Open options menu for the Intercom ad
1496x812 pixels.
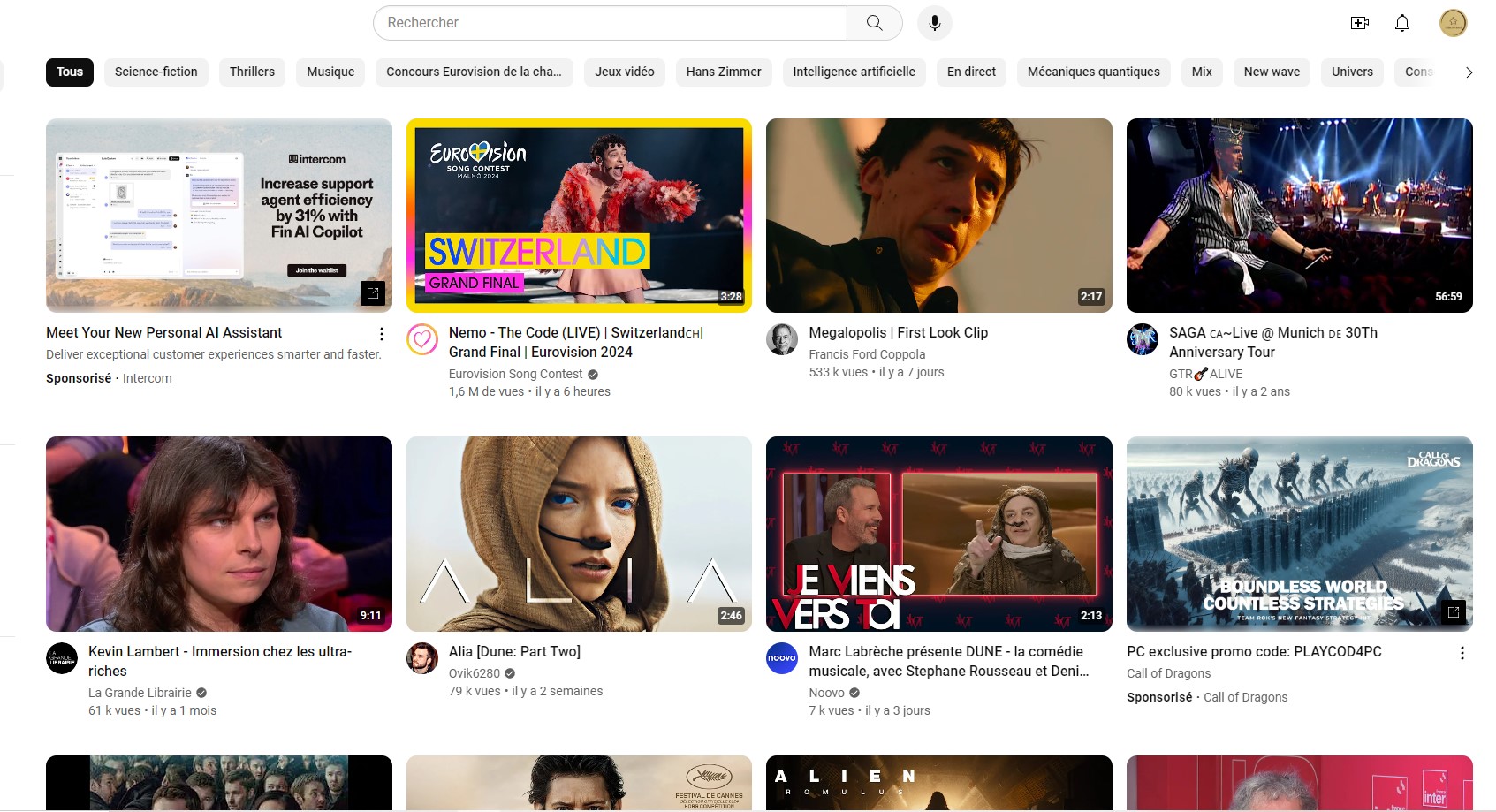pyautogui.click(x=381, y=334)
